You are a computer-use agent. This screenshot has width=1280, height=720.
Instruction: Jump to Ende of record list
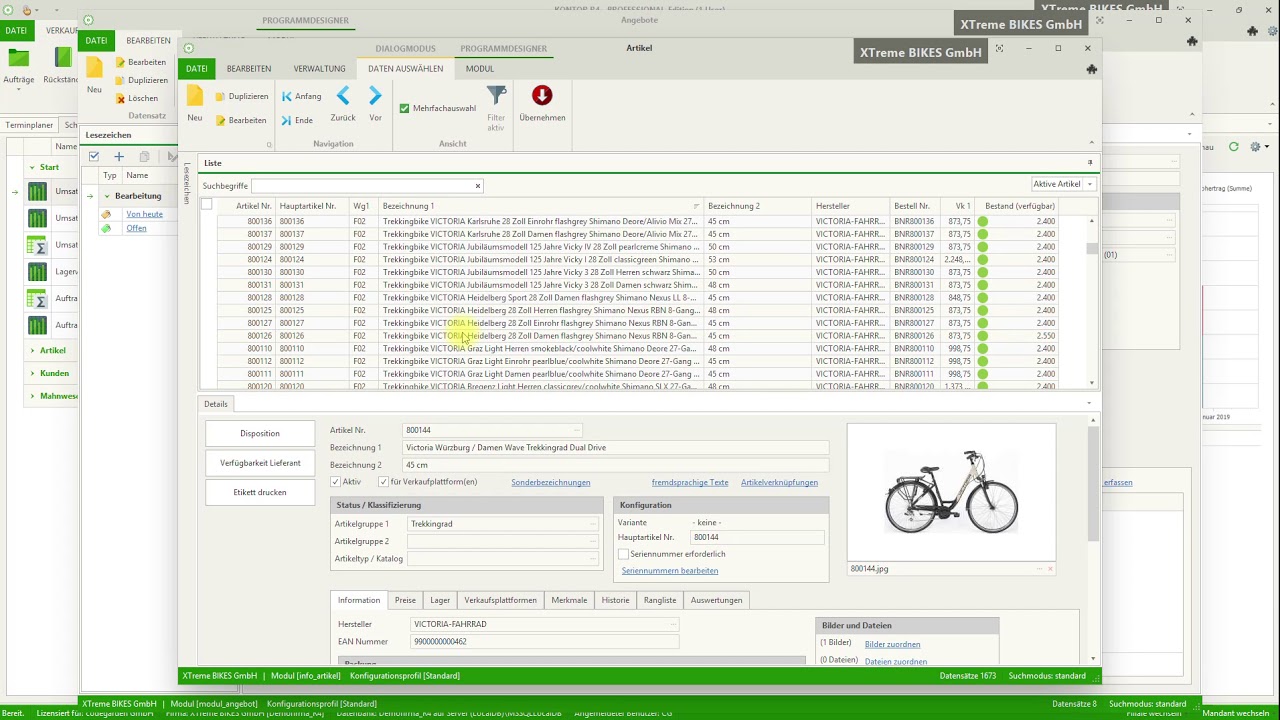(x=297, y=120)
